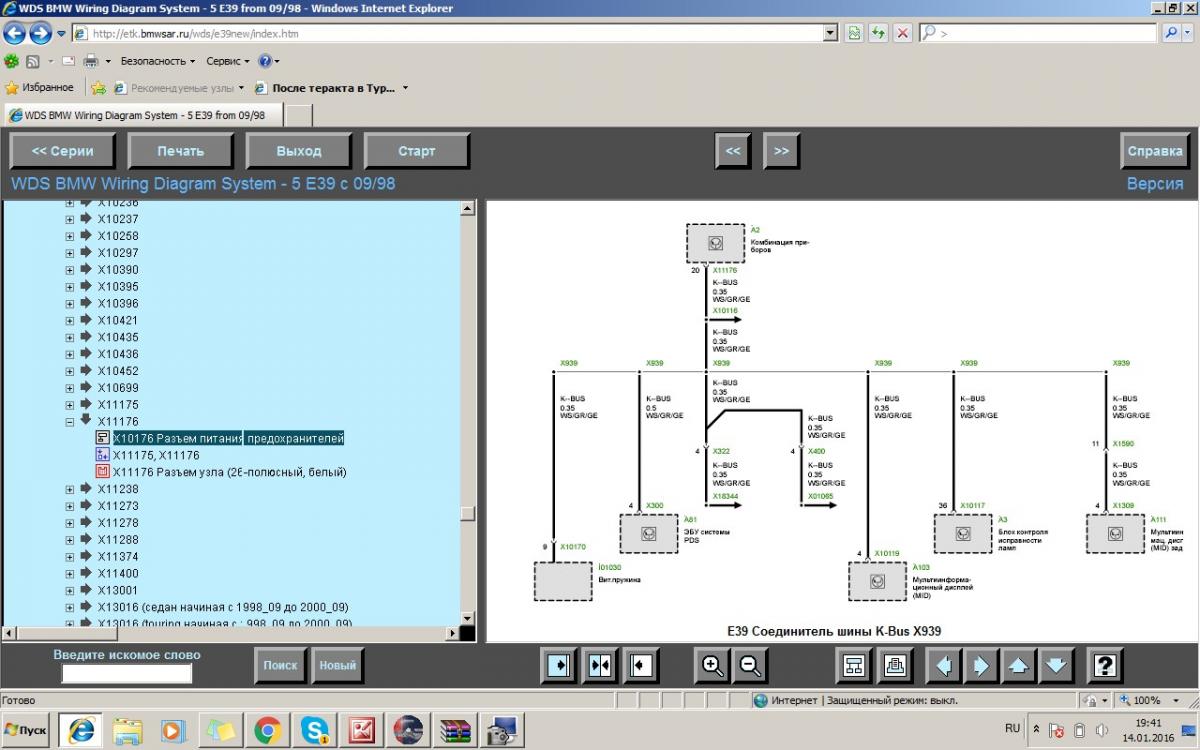
Task: Click the tree pane vertical scrollbar thumb
Action: [467, 513]
